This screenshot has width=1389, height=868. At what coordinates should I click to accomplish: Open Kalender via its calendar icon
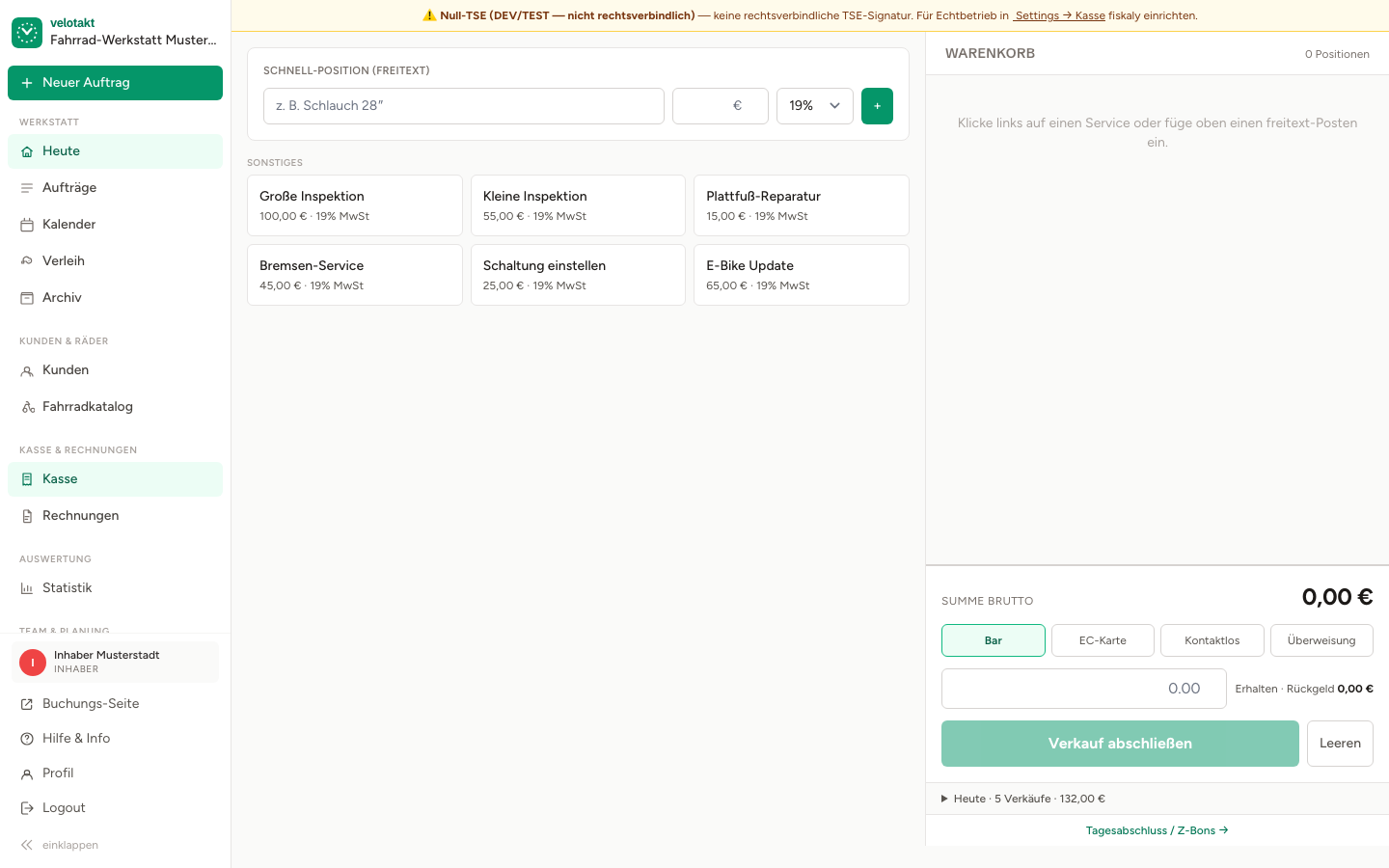coord(27,225)
